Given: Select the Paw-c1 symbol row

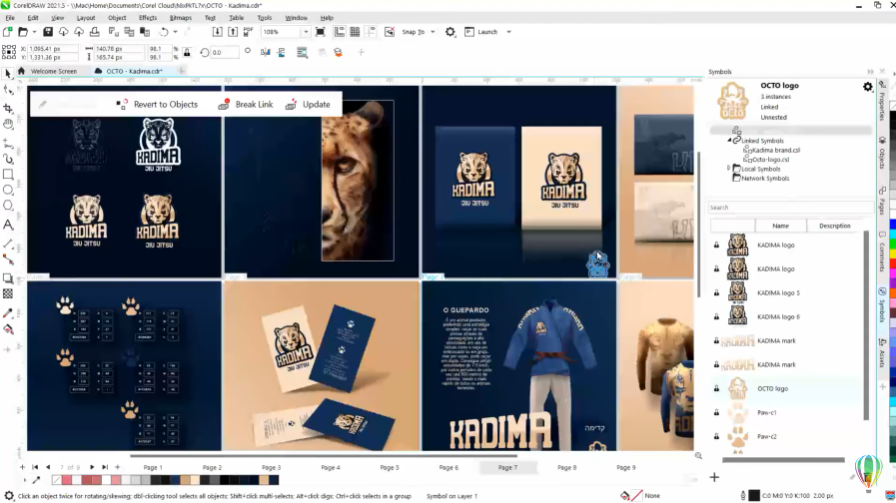Looking at the screenshot, I should [787, 413].
